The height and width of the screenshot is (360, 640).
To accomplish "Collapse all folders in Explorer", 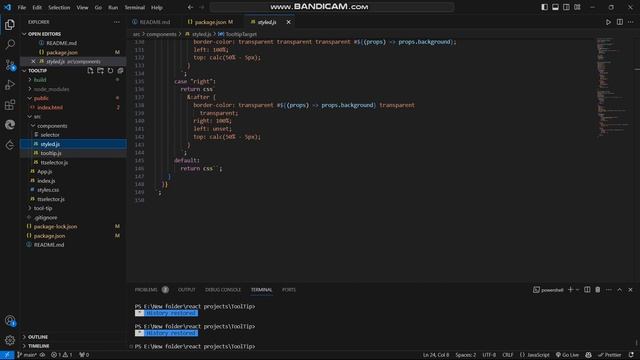I will pos(120,71).
